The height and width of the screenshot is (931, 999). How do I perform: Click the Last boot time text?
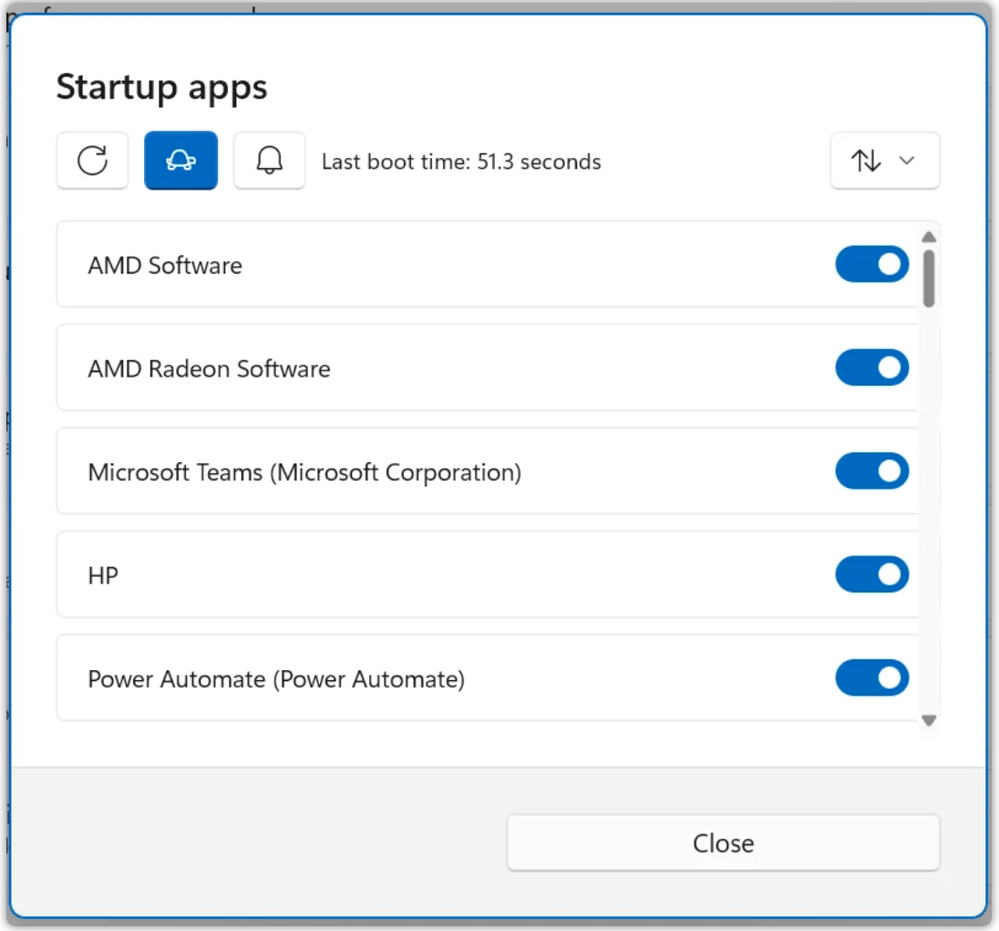coord(461,162)
